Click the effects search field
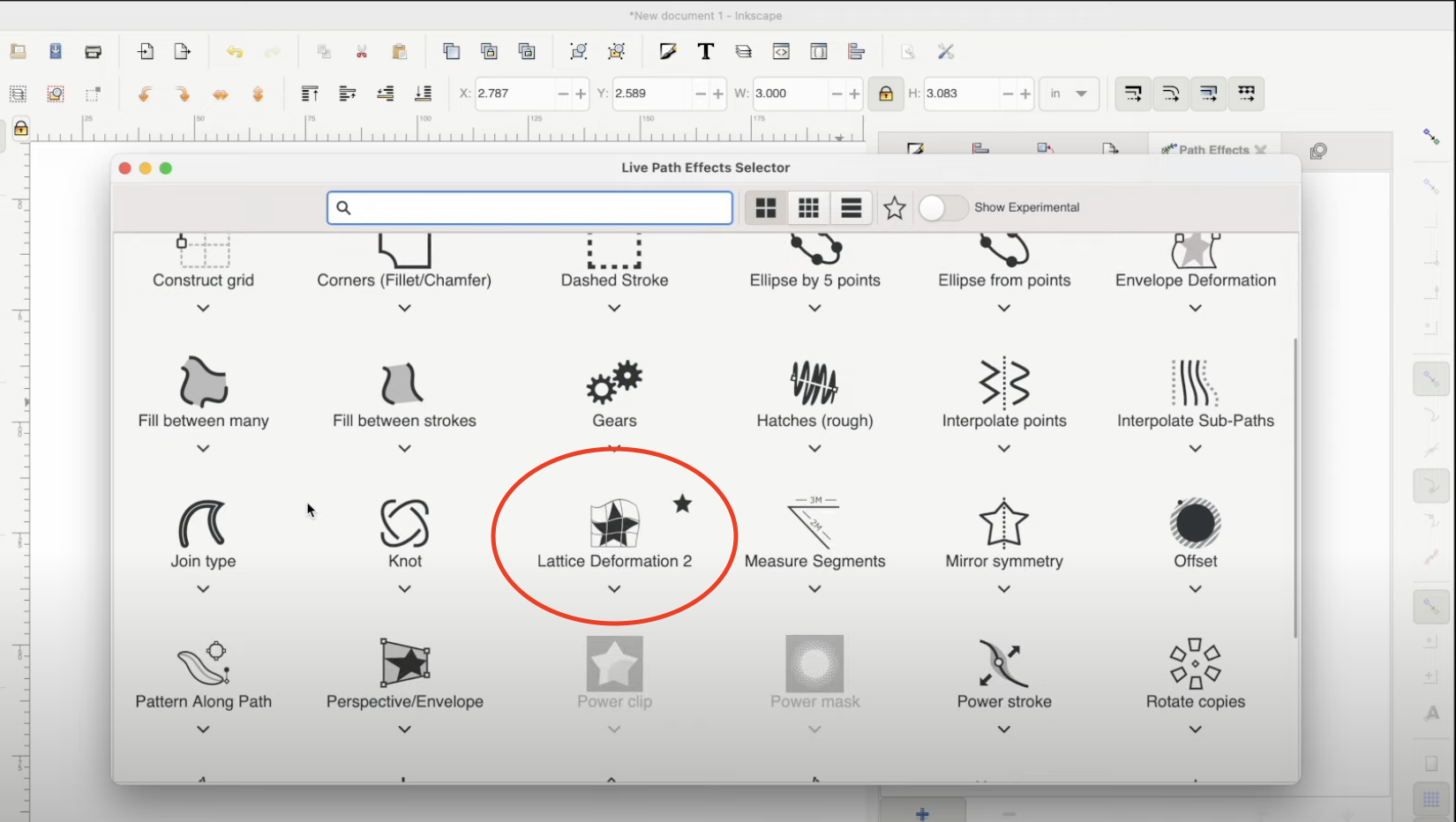Viewport: 1456px width, 822px height. tap(529, 207)
